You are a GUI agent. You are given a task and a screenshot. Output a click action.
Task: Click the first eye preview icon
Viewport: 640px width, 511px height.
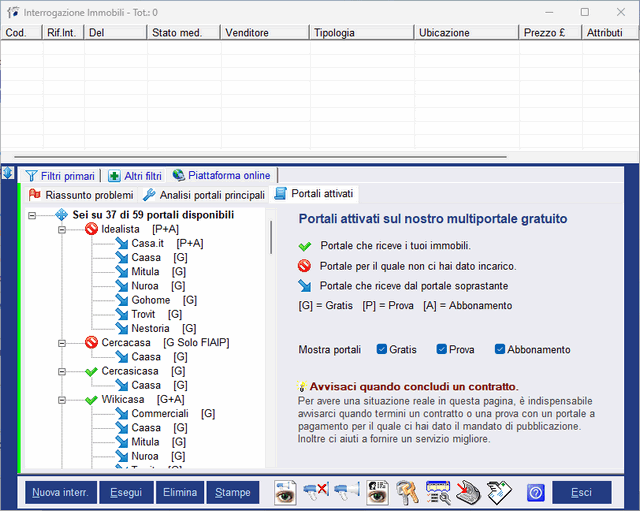(x=286, y=492)
